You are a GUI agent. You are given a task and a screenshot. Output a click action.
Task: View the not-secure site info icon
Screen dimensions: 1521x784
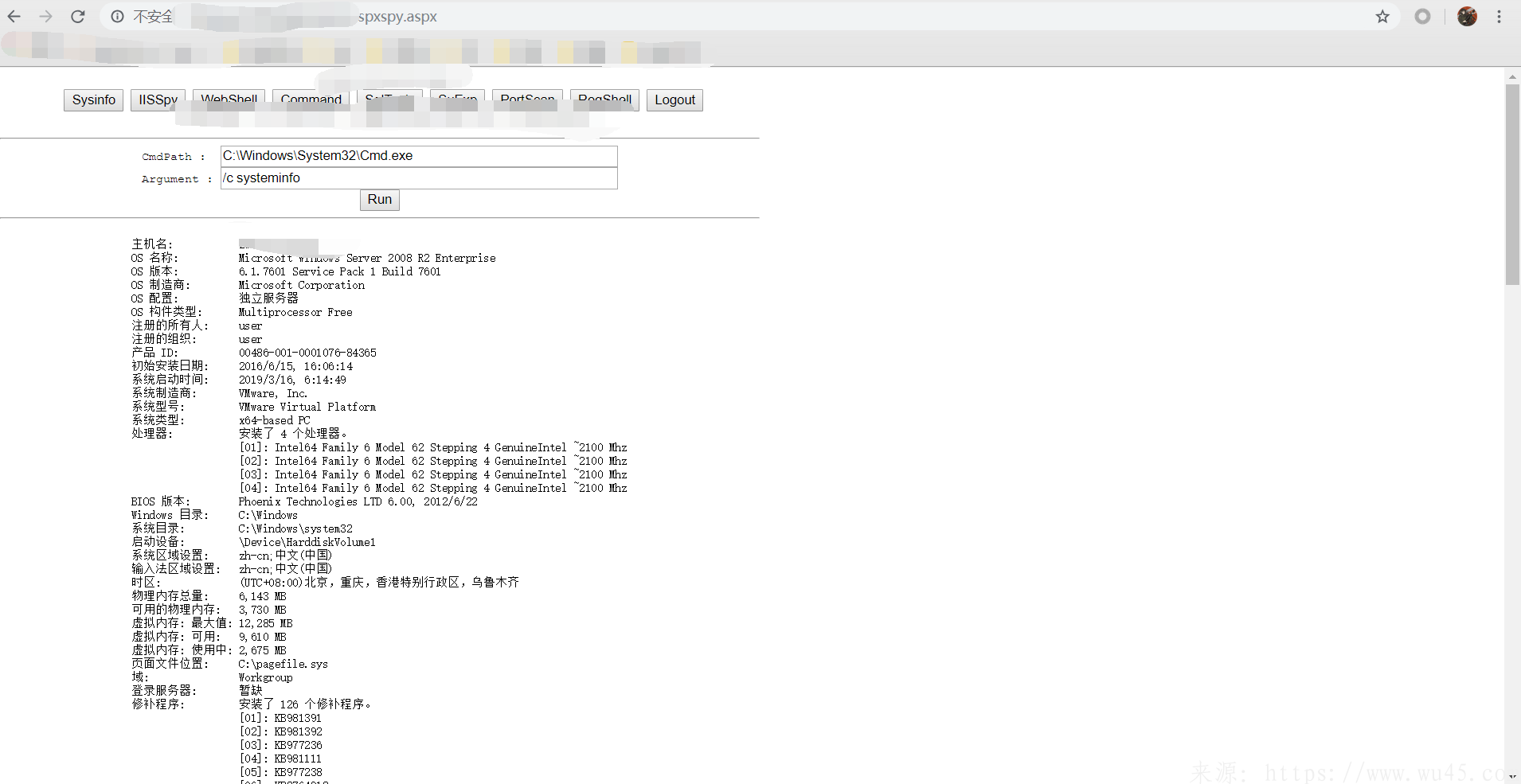117,17
